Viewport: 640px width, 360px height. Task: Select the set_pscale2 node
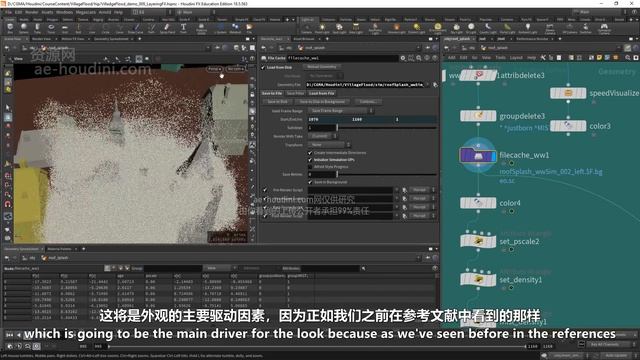(478, 241)
